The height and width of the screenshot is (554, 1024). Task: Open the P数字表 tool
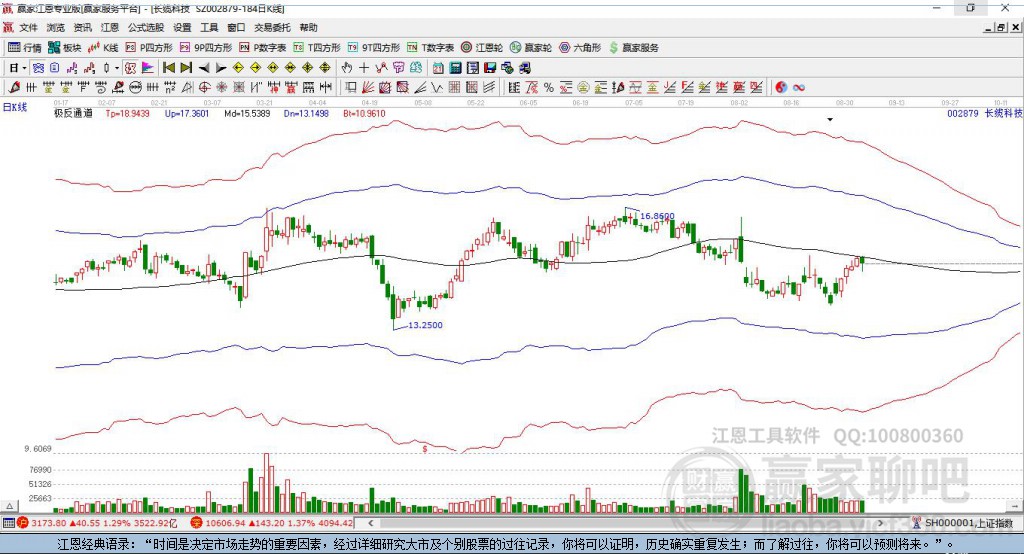tap(263, 48)
